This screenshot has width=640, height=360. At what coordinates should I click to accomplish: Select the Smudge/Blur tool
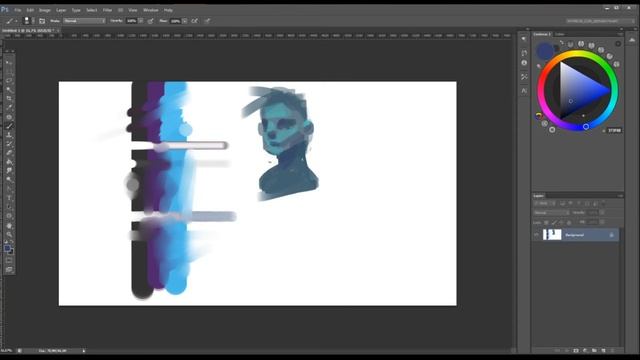(x=9, y=171)
